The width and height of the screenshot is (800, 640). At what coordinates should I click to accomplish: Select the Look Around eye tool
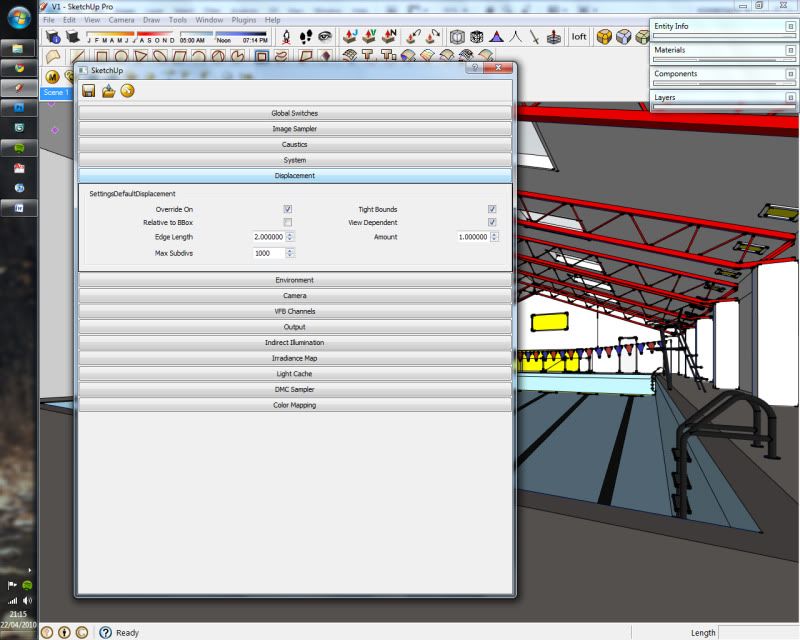[x=324, y=36]
